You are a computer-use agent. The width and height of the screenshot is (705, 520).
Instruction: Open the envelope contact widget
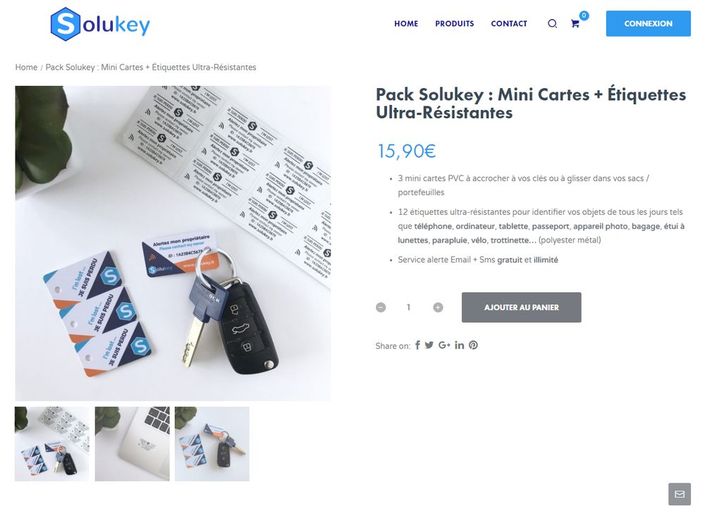coord(679,494)
